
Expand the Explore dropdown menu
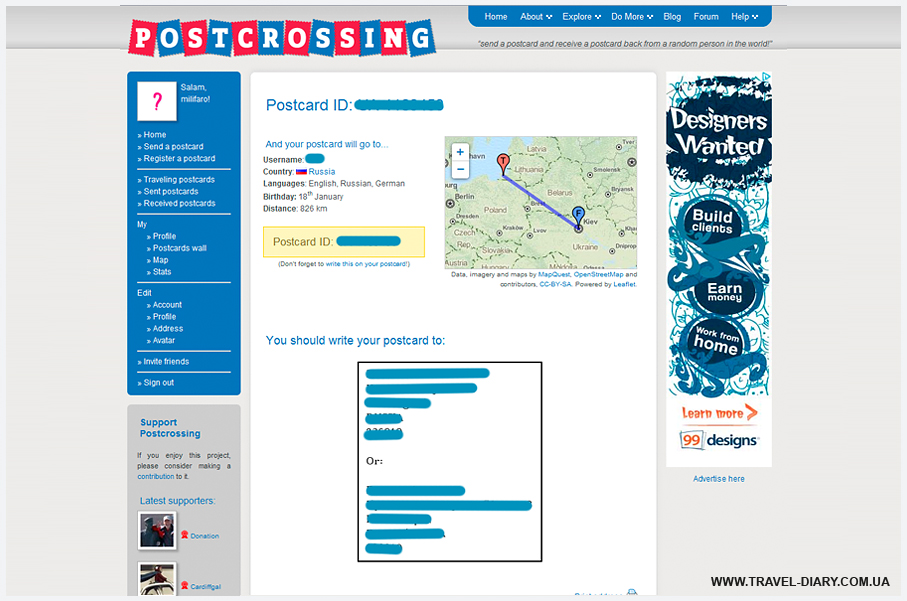pos(581,17)
